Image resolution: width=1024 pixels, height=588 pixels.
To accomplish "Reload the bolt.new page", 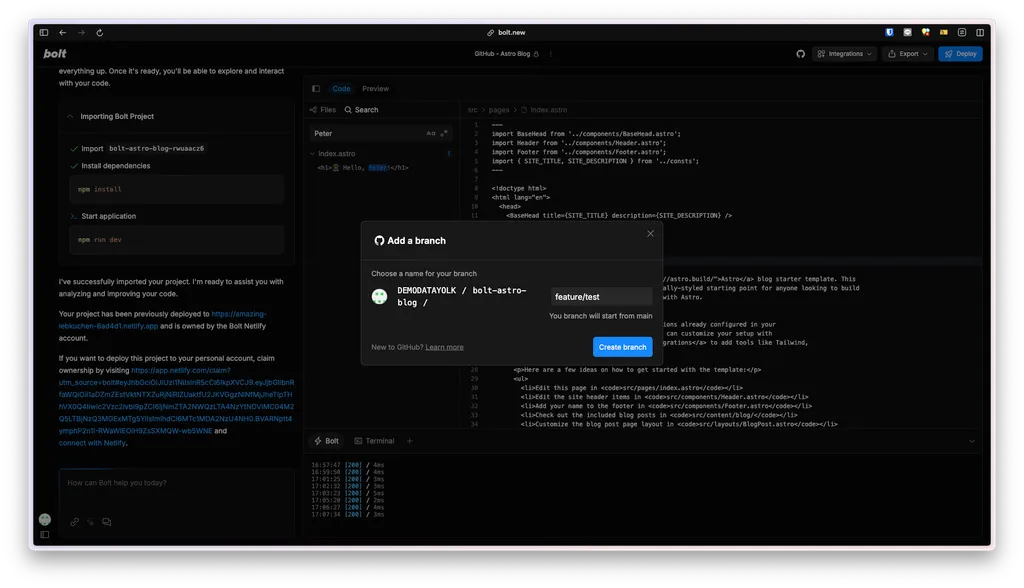I will pyautogui.click(x=99, y=33).
